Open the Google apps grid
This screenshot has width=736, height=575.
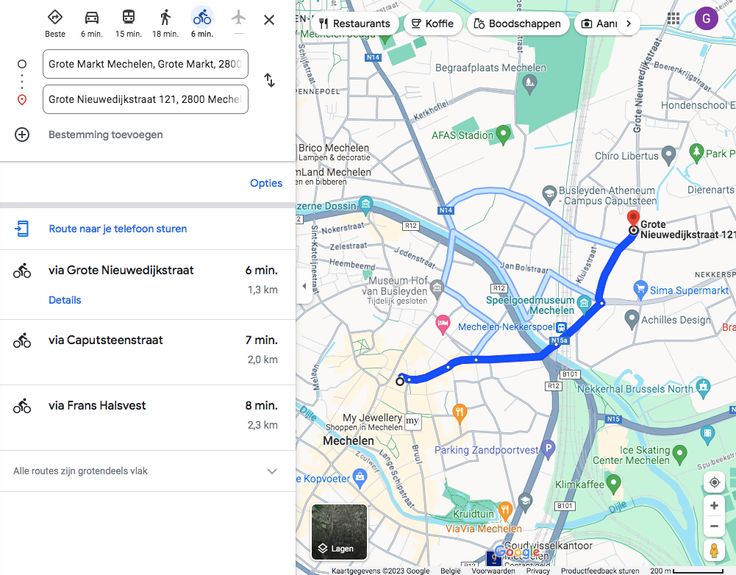(x=674, y=18)
